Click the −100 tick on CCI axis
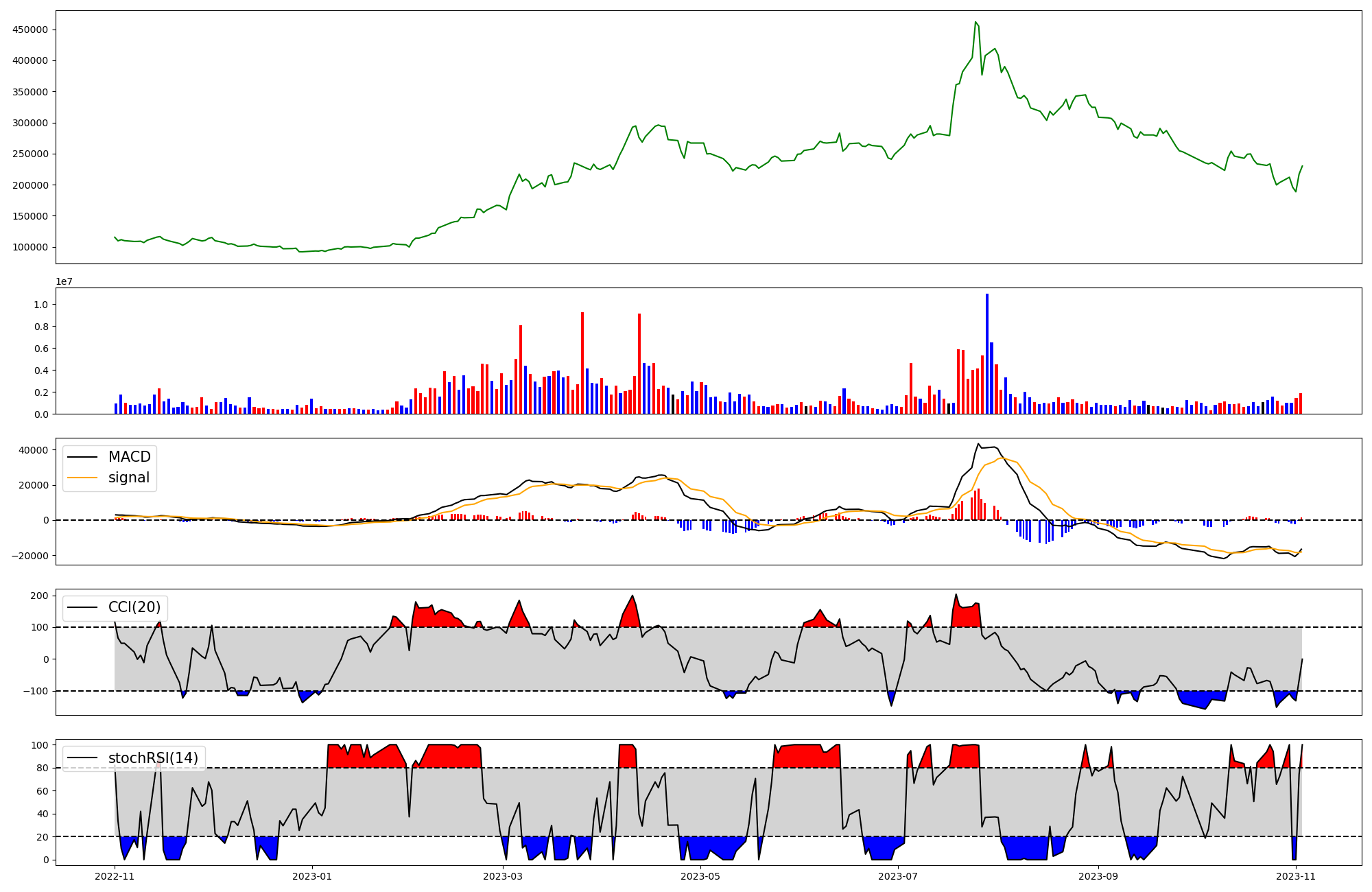The image size is (1372, 892). [34, 691]
